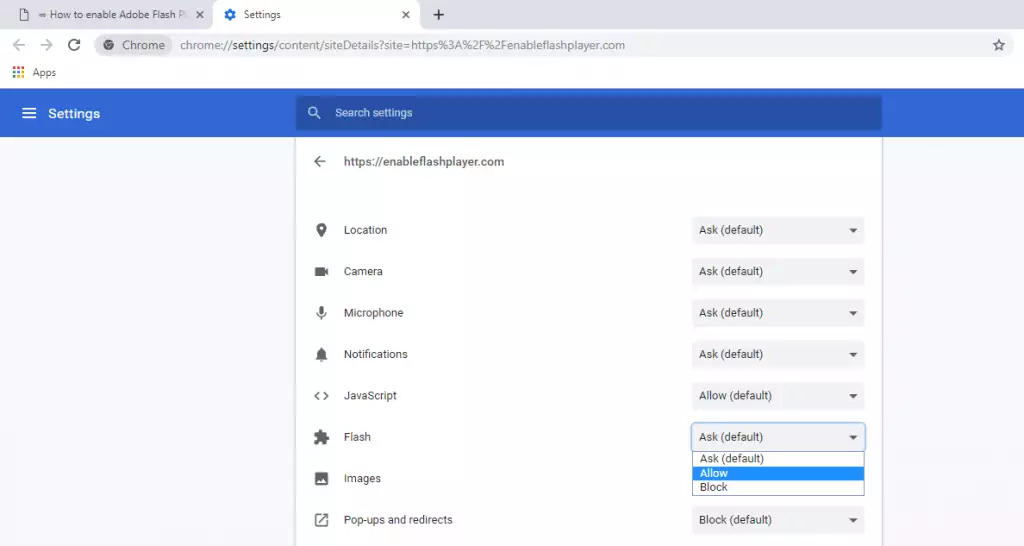Click the Search settings input field
1024x546 pixels.
tap(600, 113)
